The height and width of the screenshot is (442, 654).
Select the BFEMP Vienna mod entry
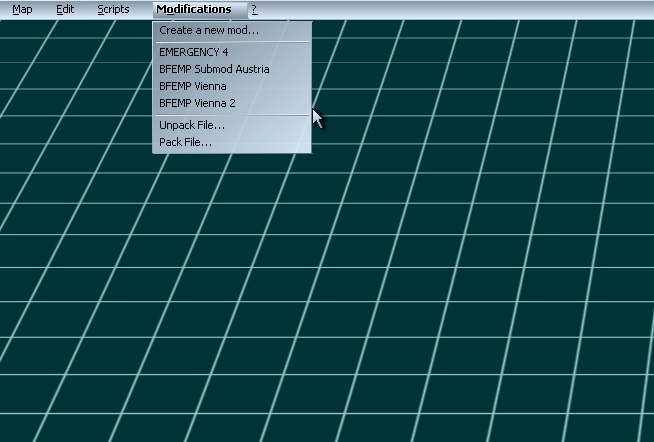pyautogui.click(x=193, y=86)
